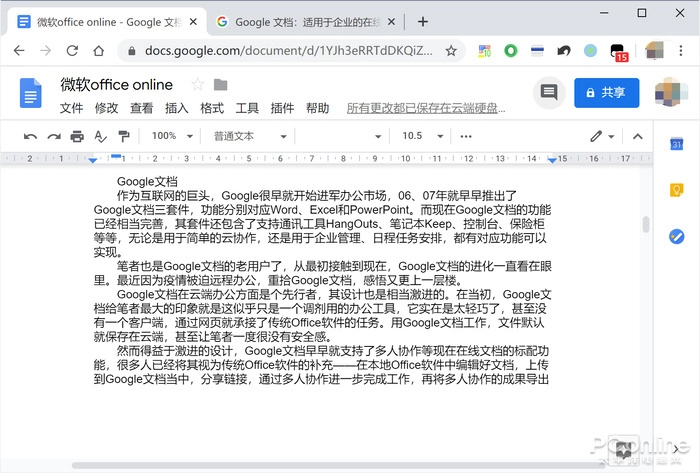Bookmark this page with the star

click(x=451, y=50)
